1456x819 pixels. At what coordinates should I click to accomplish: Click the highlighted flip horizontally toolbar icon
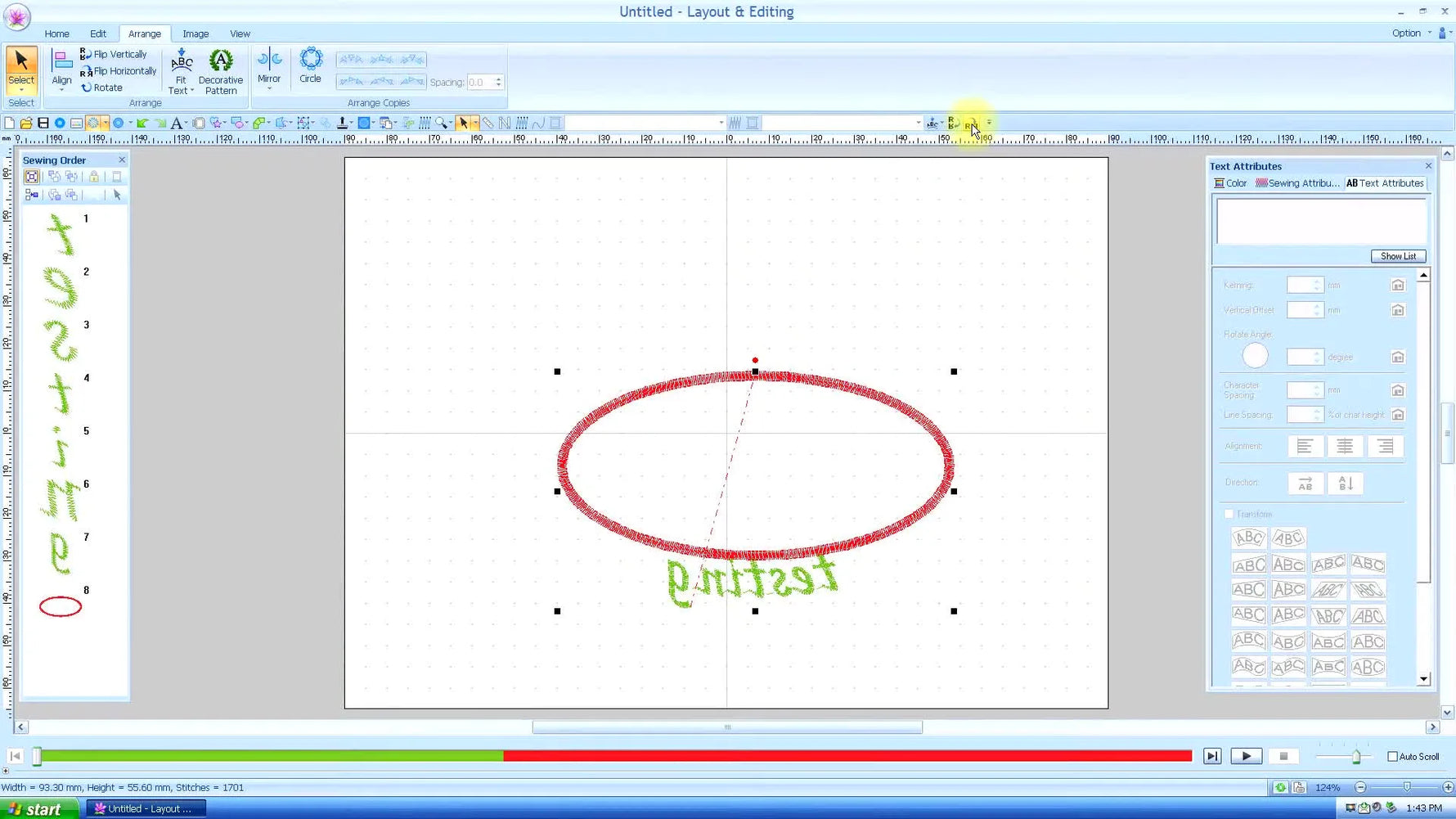(x=971, y=124)
